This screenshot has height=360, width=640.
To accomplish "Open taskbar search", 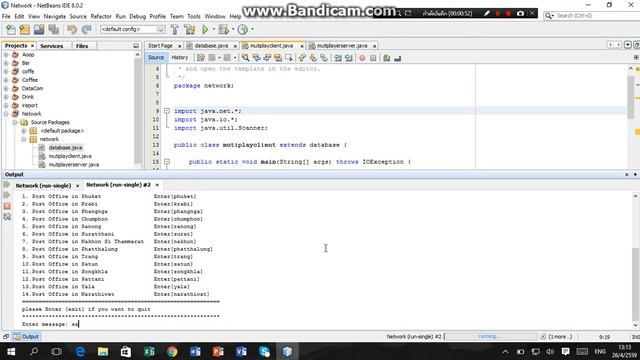I will [34, 351].
